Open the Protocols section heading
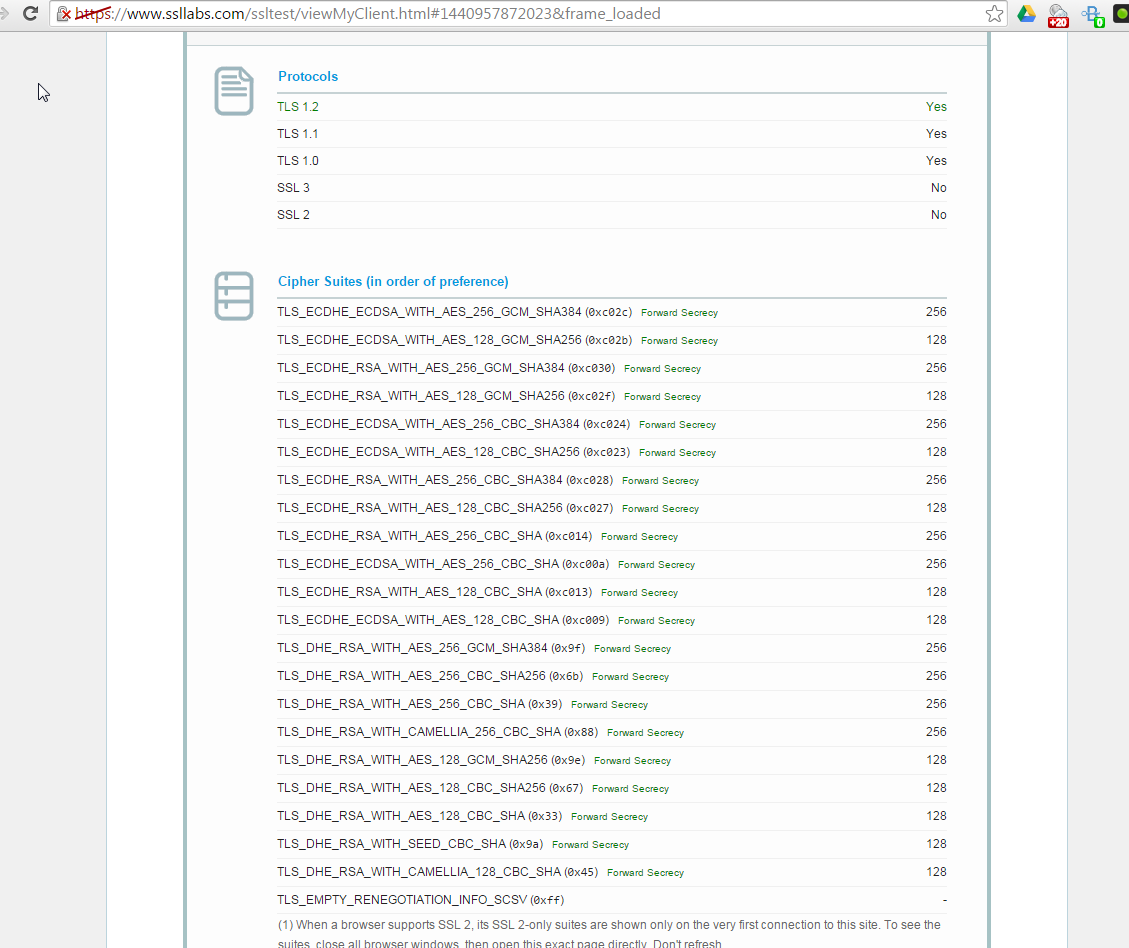 click(307, 76)
